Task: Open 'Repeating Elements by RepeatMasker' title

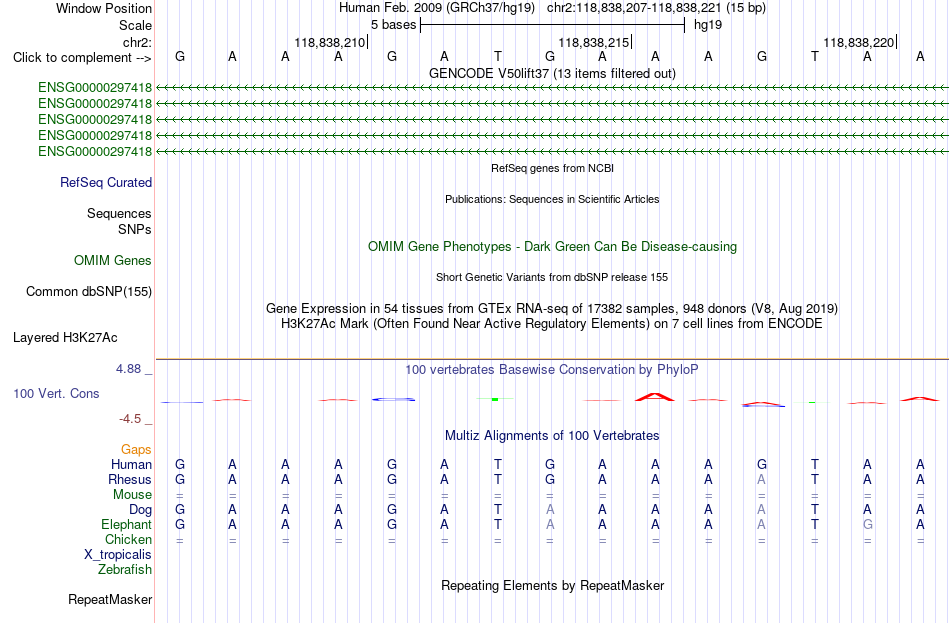Action: 552,585
